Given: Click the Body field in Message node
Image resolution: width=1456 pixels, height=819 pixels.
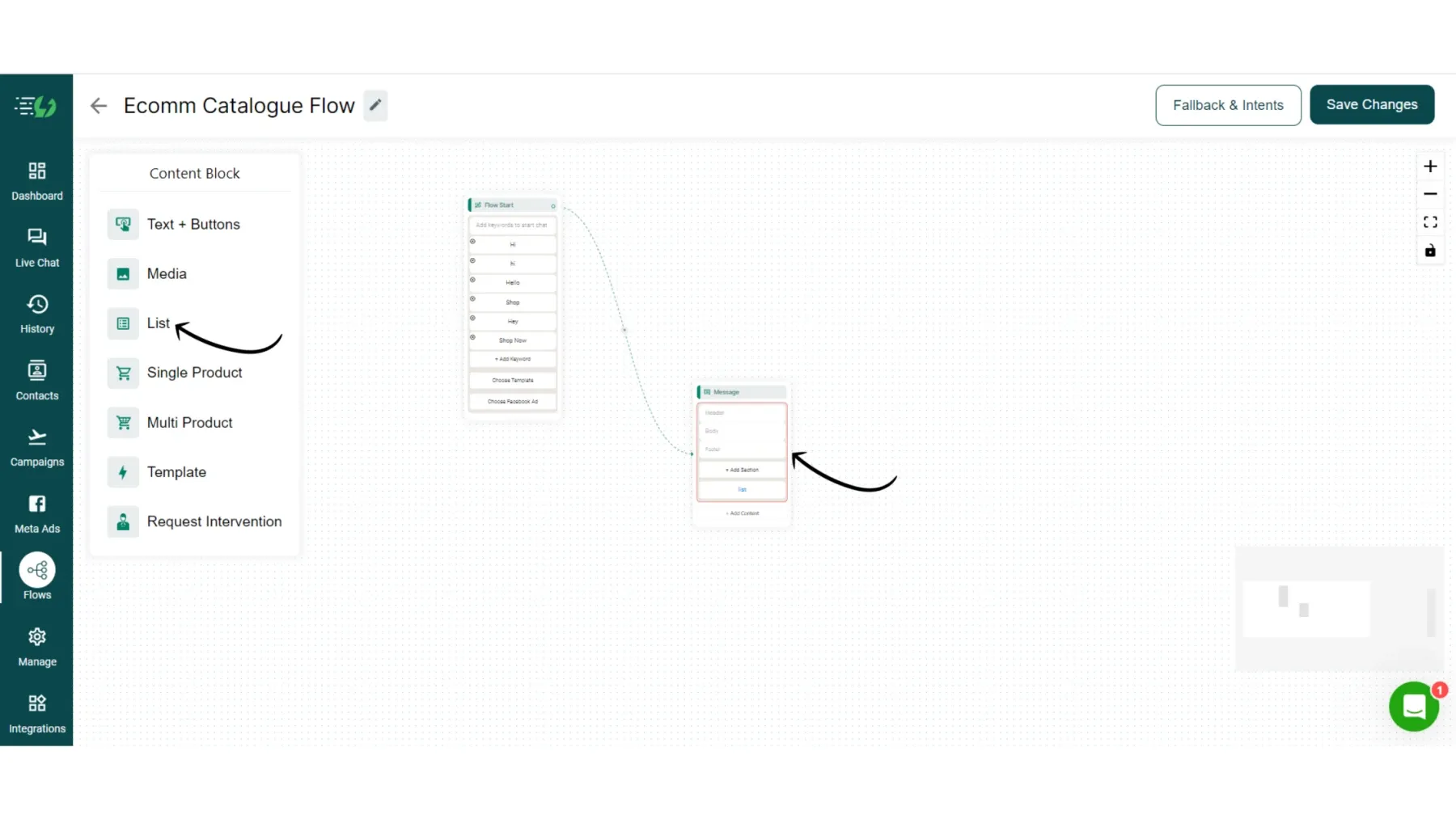Looking at the screenshot, I should pos(742,431).
